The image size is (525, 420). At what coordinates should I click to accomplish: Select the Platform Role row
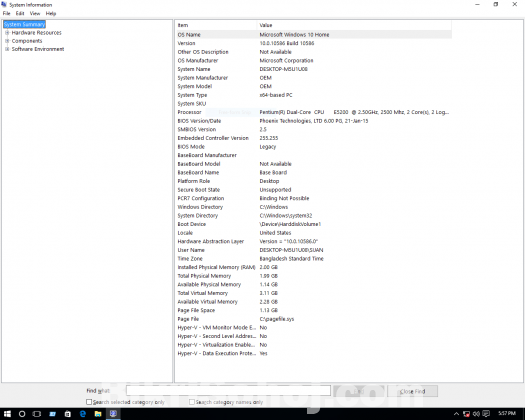click(x=314, y=181)
